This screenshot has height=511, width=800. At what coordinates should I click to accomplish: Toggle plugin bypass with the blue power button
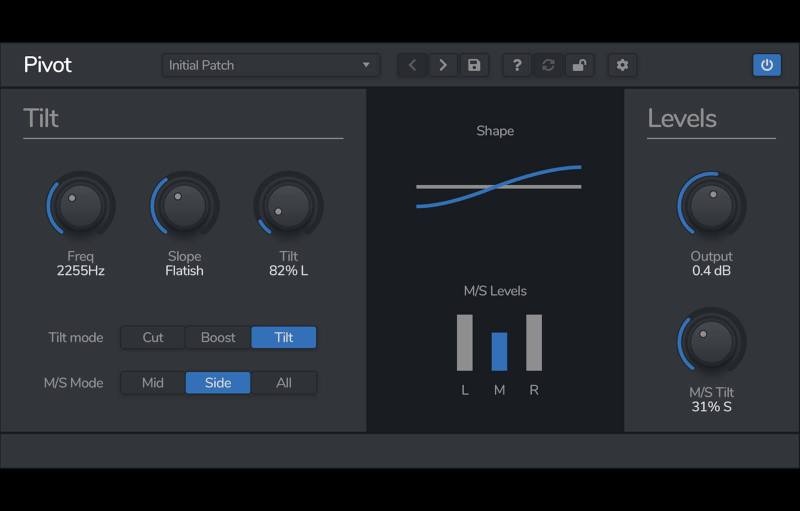tap(767, 65)
